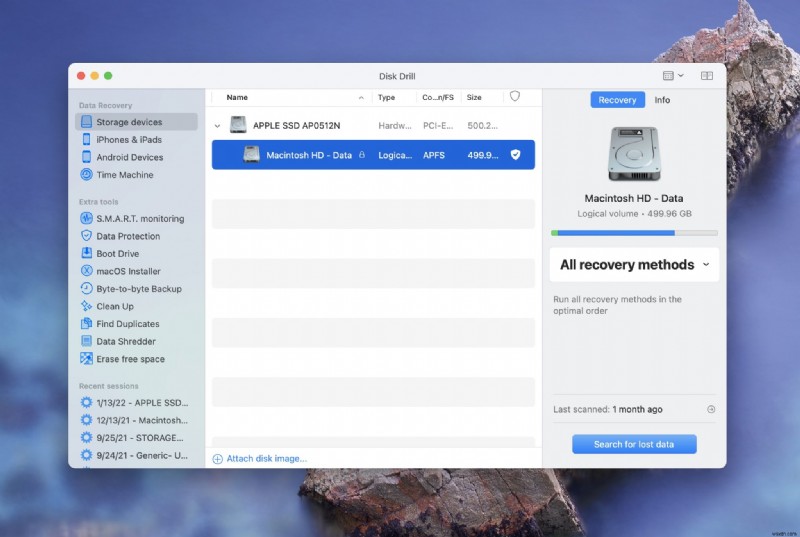Open the view options dropdown in titlebar
Viewport: 800px width, 537px height.
(x=673, y=76)
